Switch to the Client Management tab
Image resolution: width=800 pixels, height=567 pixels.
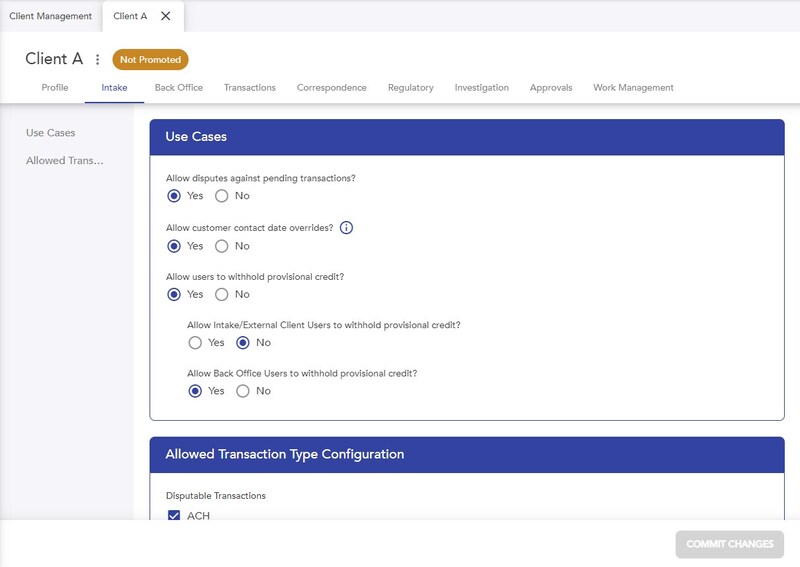coord(51,16)
